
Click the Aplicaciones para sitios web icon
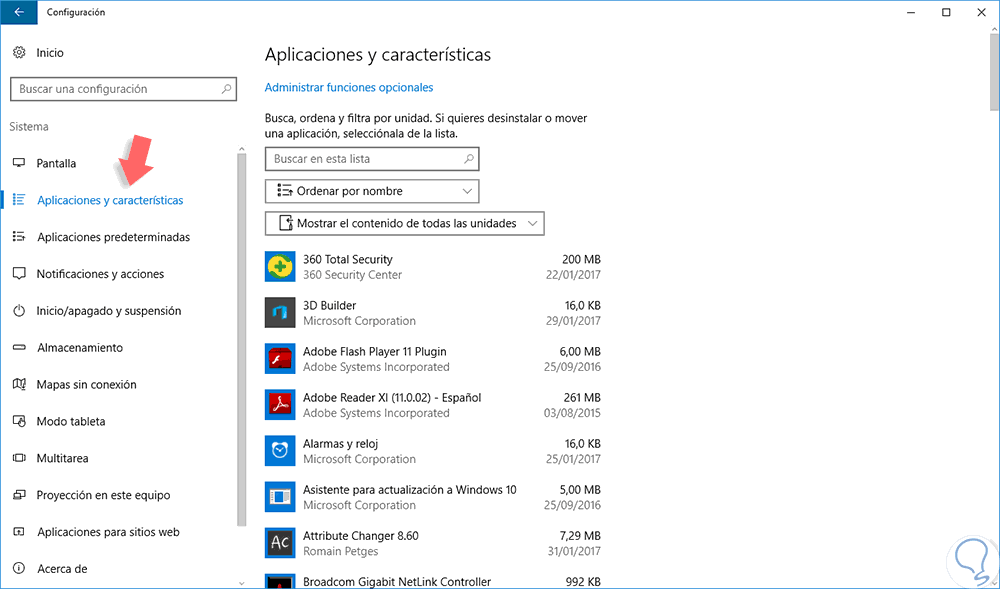pyautogui.click(x=19, y=532)
